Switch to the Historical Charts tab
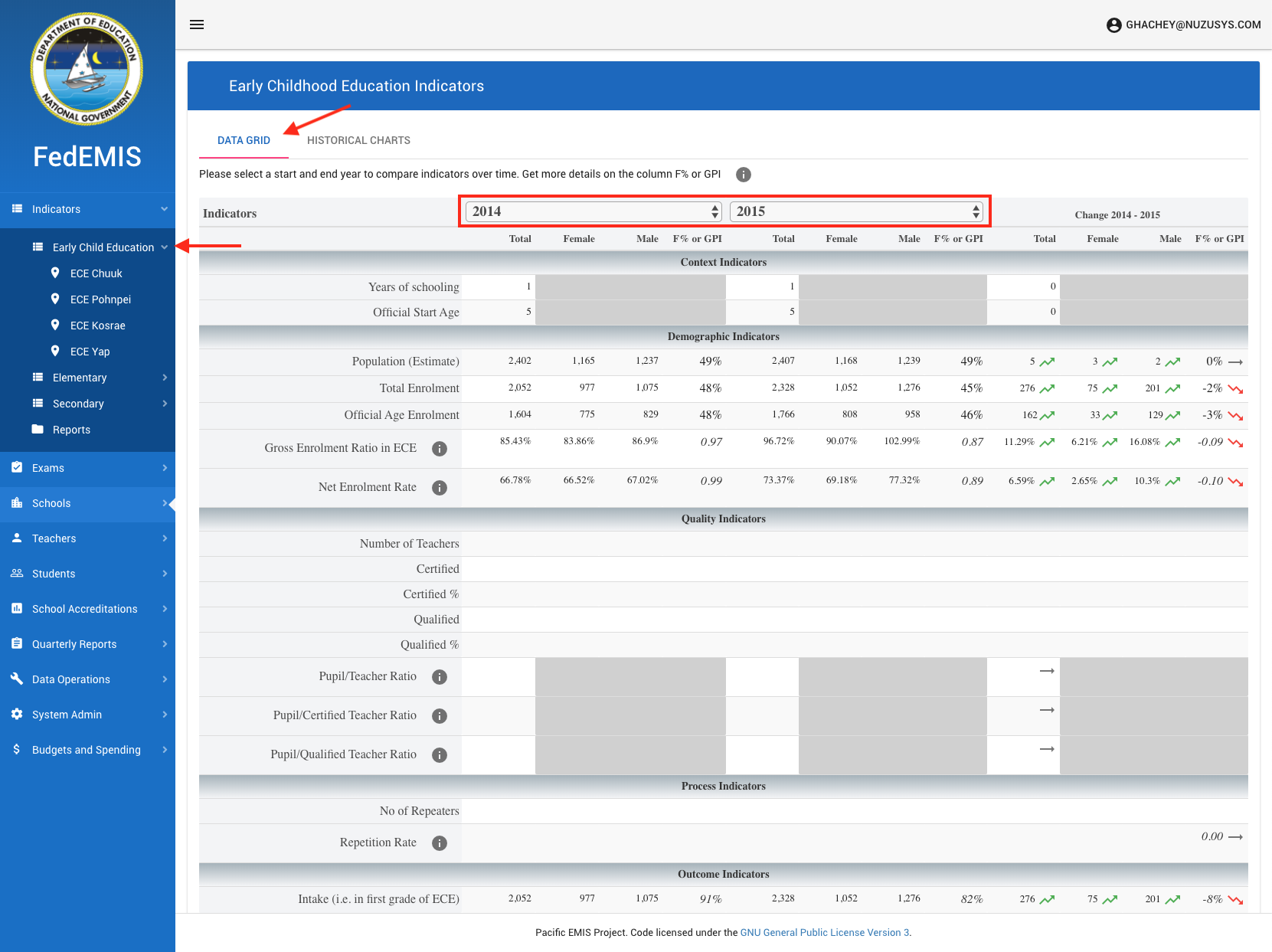Viewport: 1272px width, 952px height. point(358,140)
